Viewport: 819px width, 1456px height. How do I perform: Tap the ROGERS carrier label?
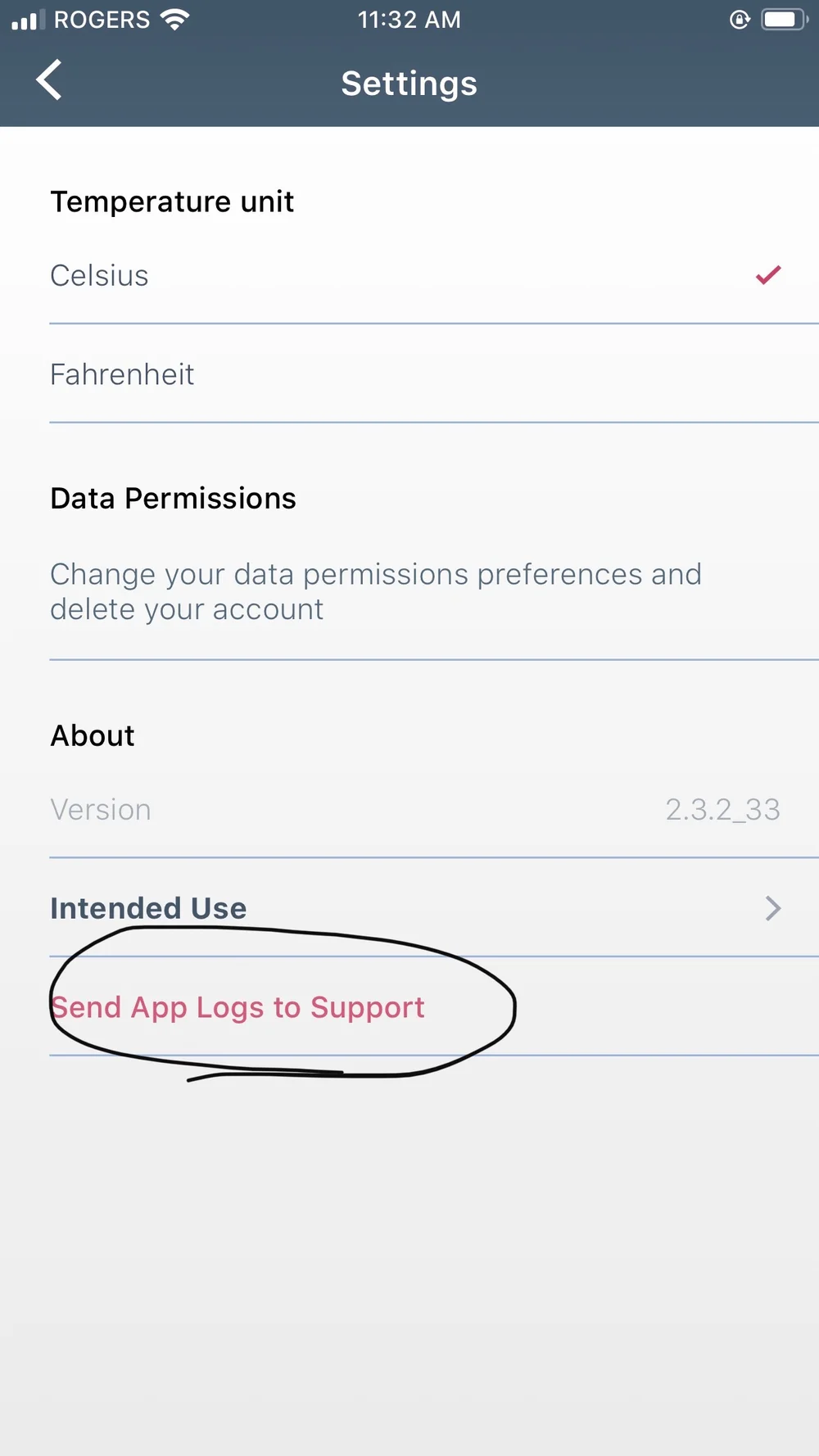click(x=102, y=20)
